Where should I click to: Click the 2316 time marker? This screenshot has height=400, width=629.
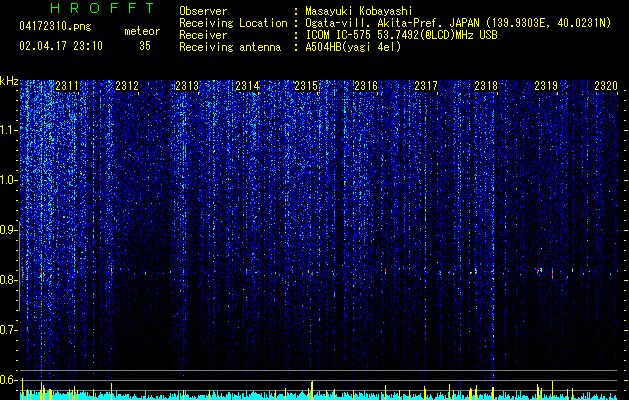(366, 86)
